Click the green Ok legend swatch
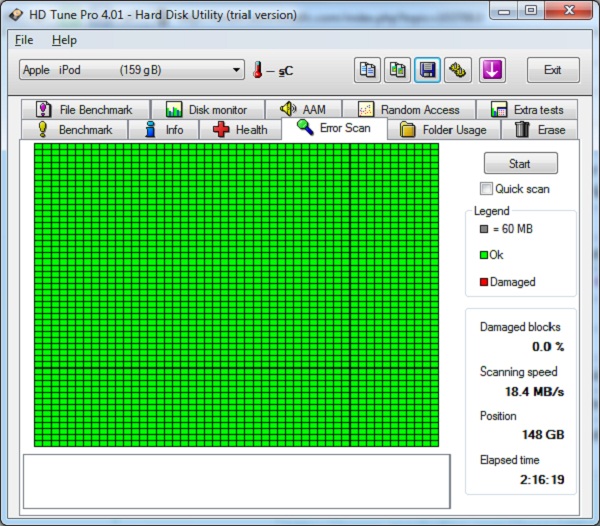600x526 pixels. pyautogui.click(x=484, y=255)
